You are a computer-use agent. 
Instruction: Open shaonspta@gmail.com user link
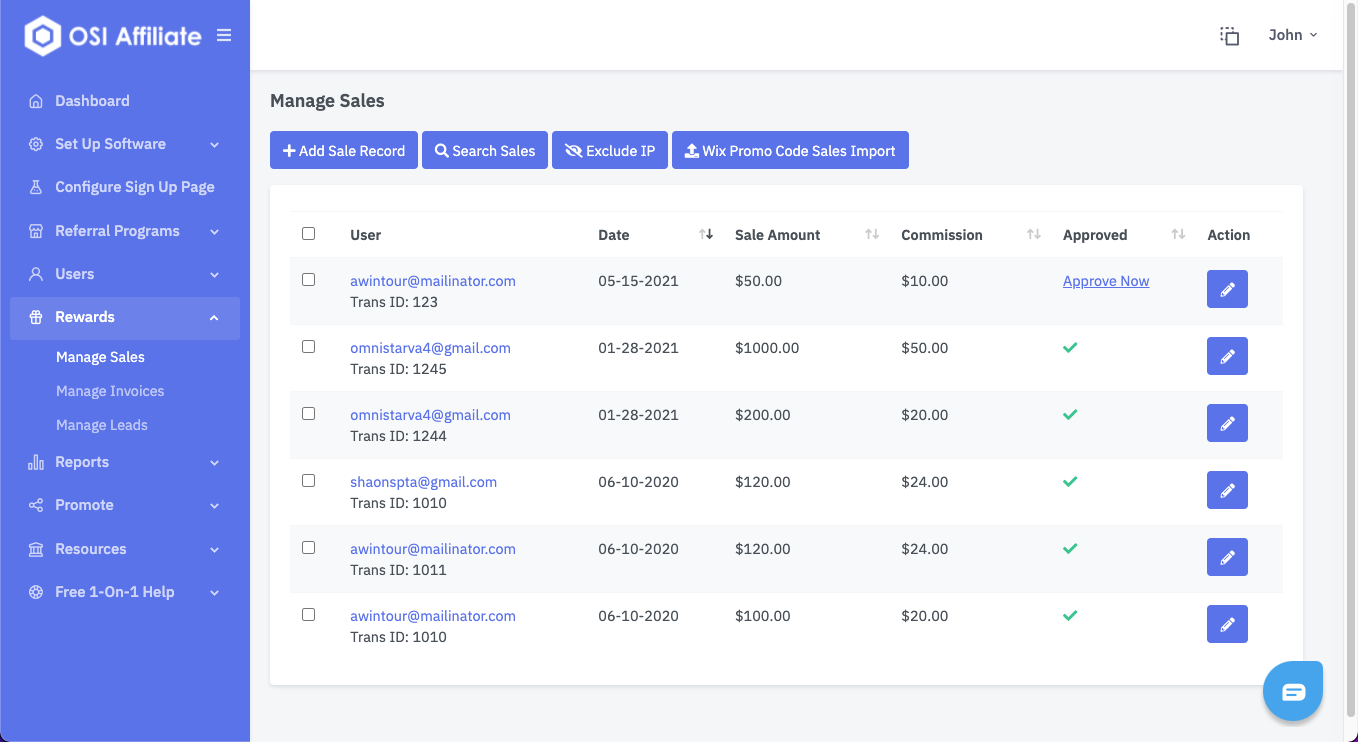423,482
